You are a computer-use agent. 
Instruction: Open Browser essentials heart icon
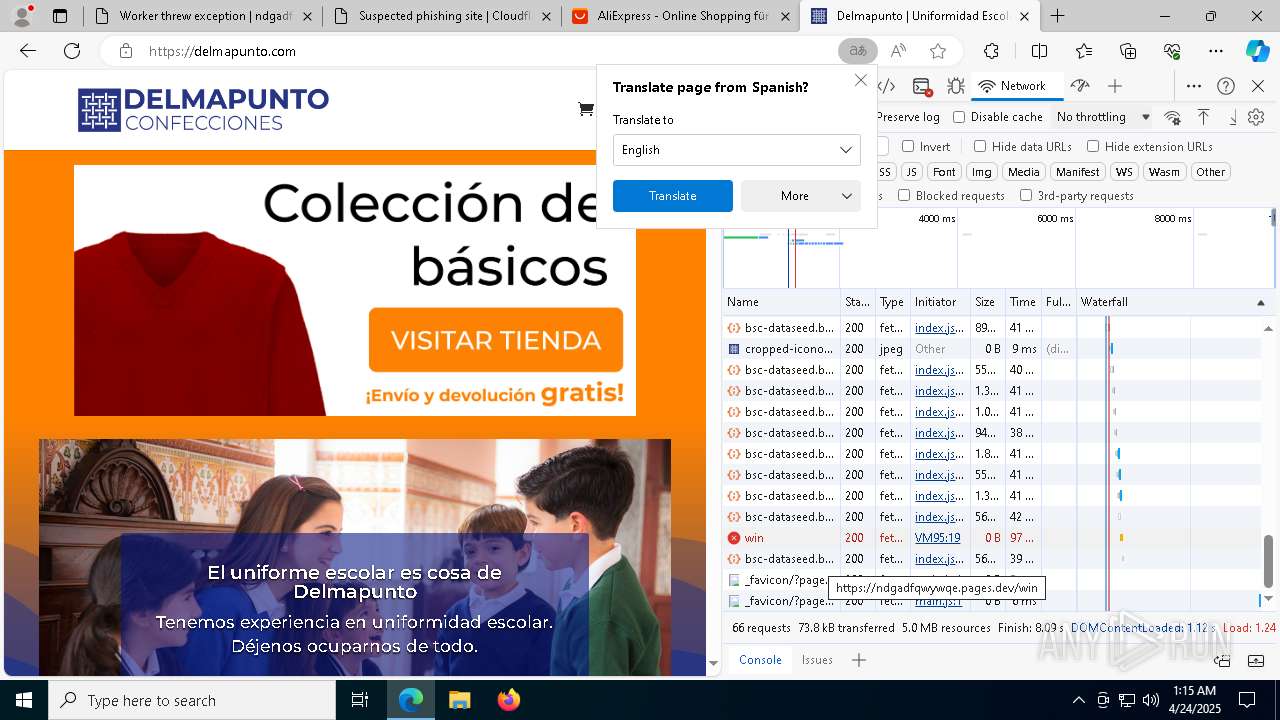pos(1172,51)
